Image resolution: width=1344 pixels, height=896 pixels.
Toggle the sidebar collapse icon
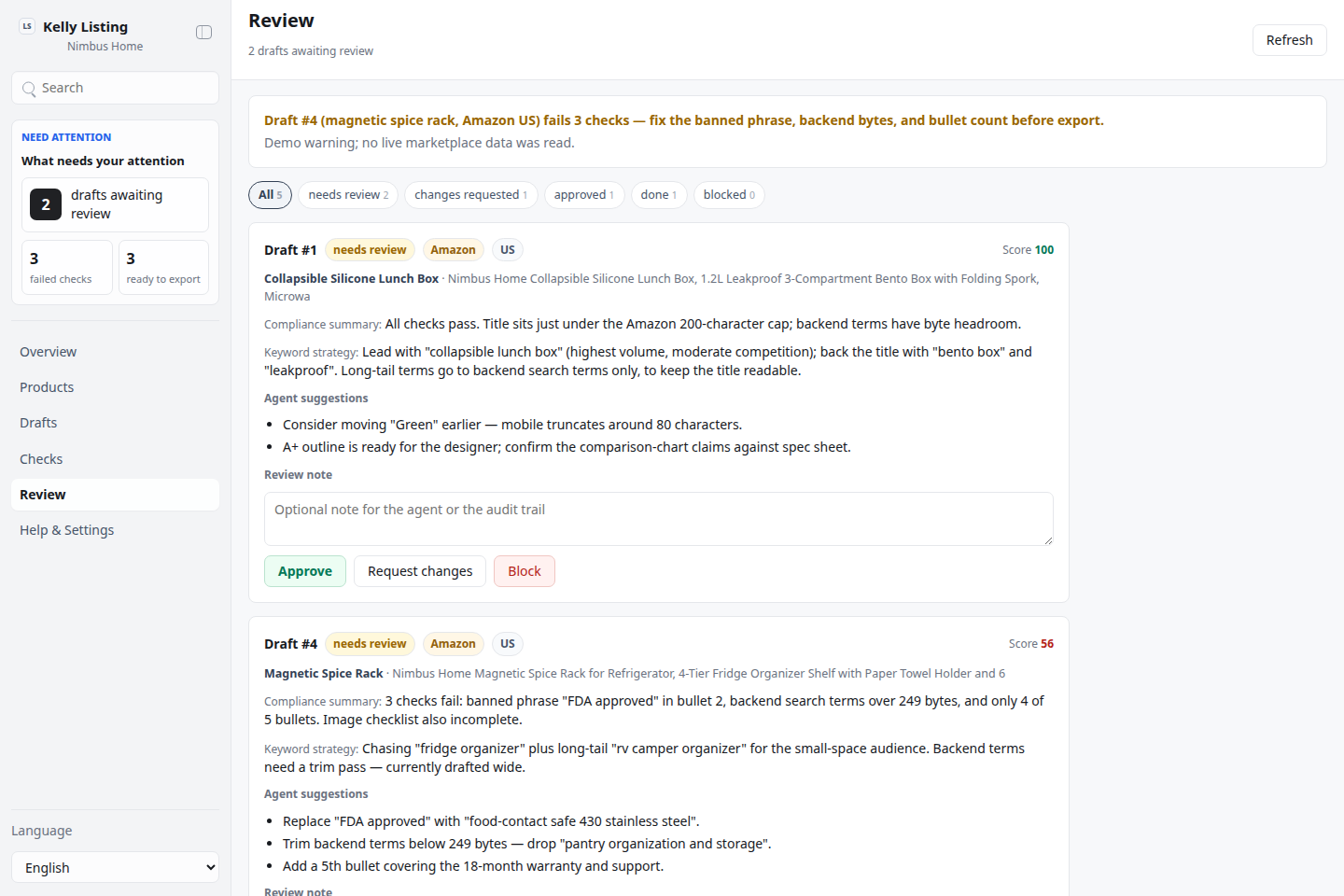[203, 33]
